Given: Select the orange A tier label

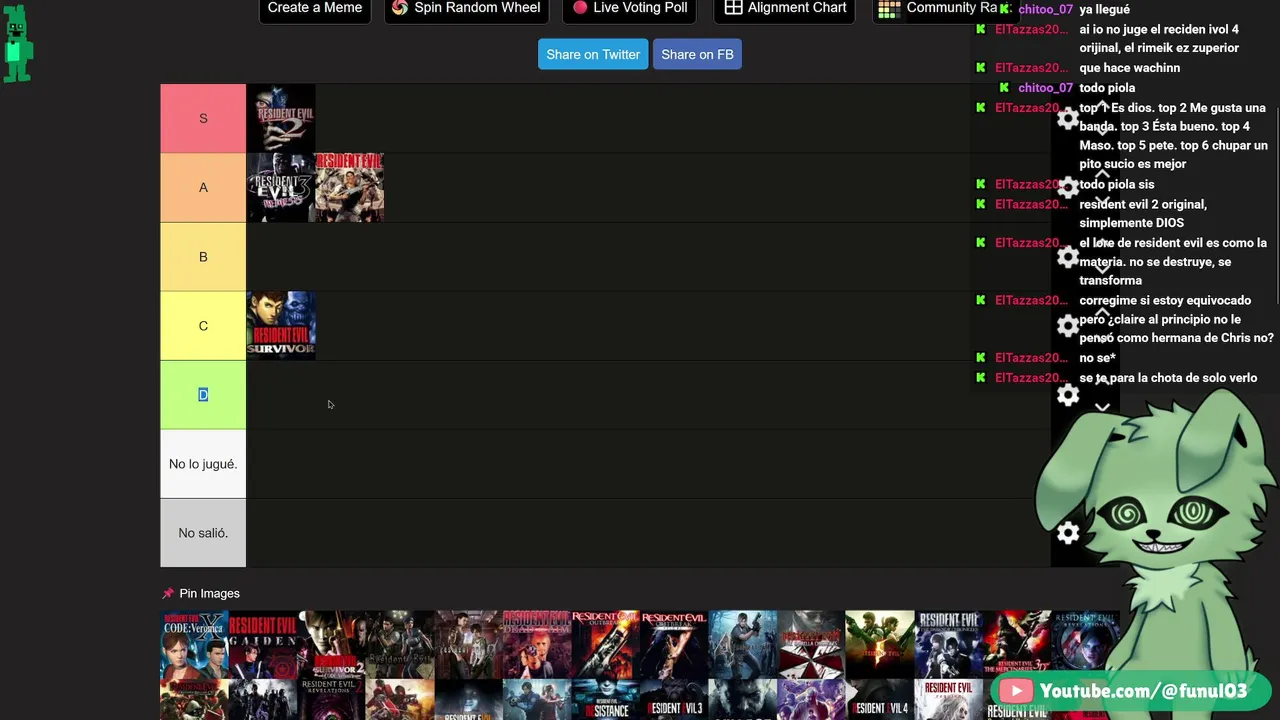Looking at the screenshot, I should (x=203, y=187).
